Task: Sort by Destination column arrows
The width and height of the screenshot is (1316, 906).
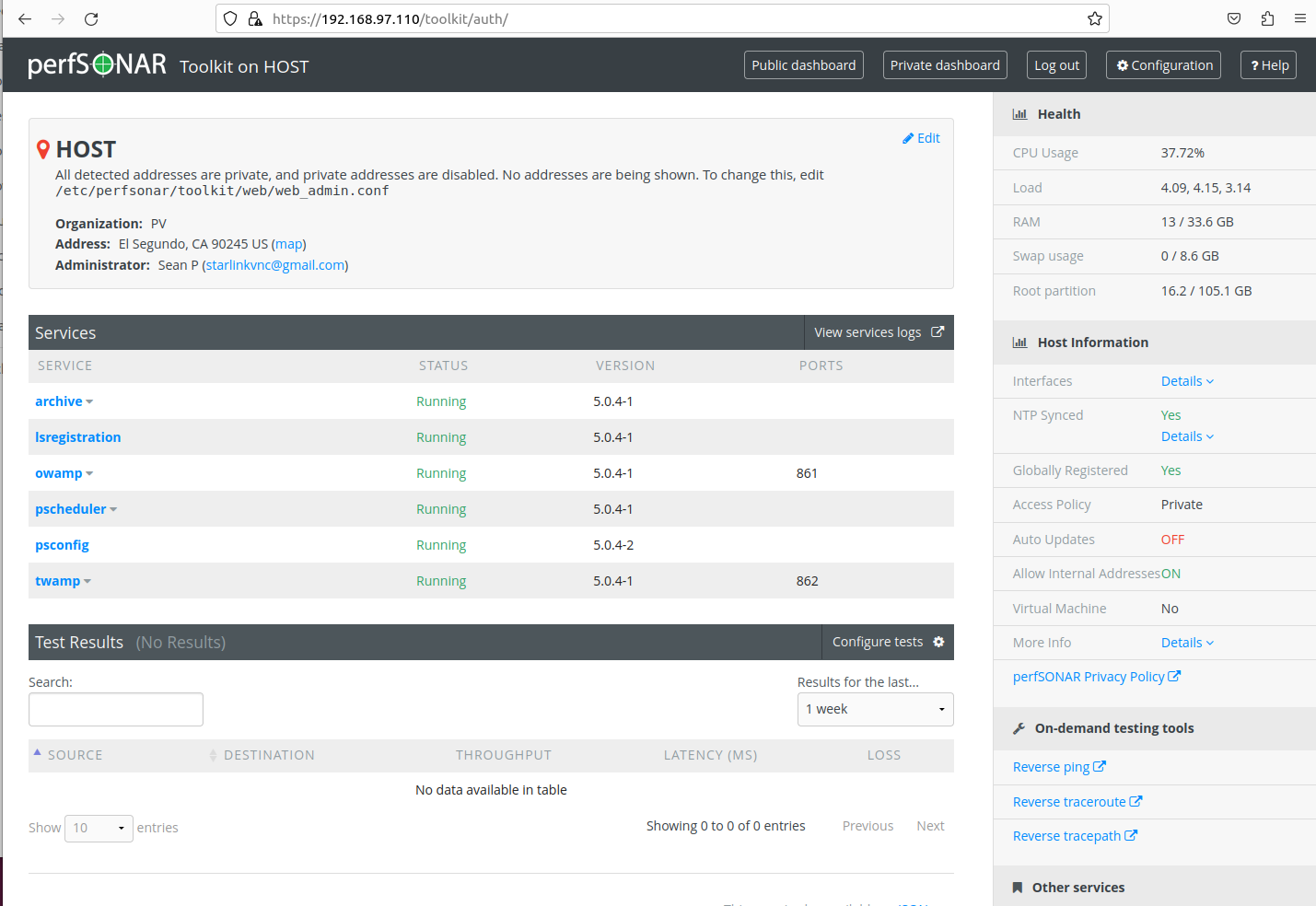Action: tap(213, 755)
